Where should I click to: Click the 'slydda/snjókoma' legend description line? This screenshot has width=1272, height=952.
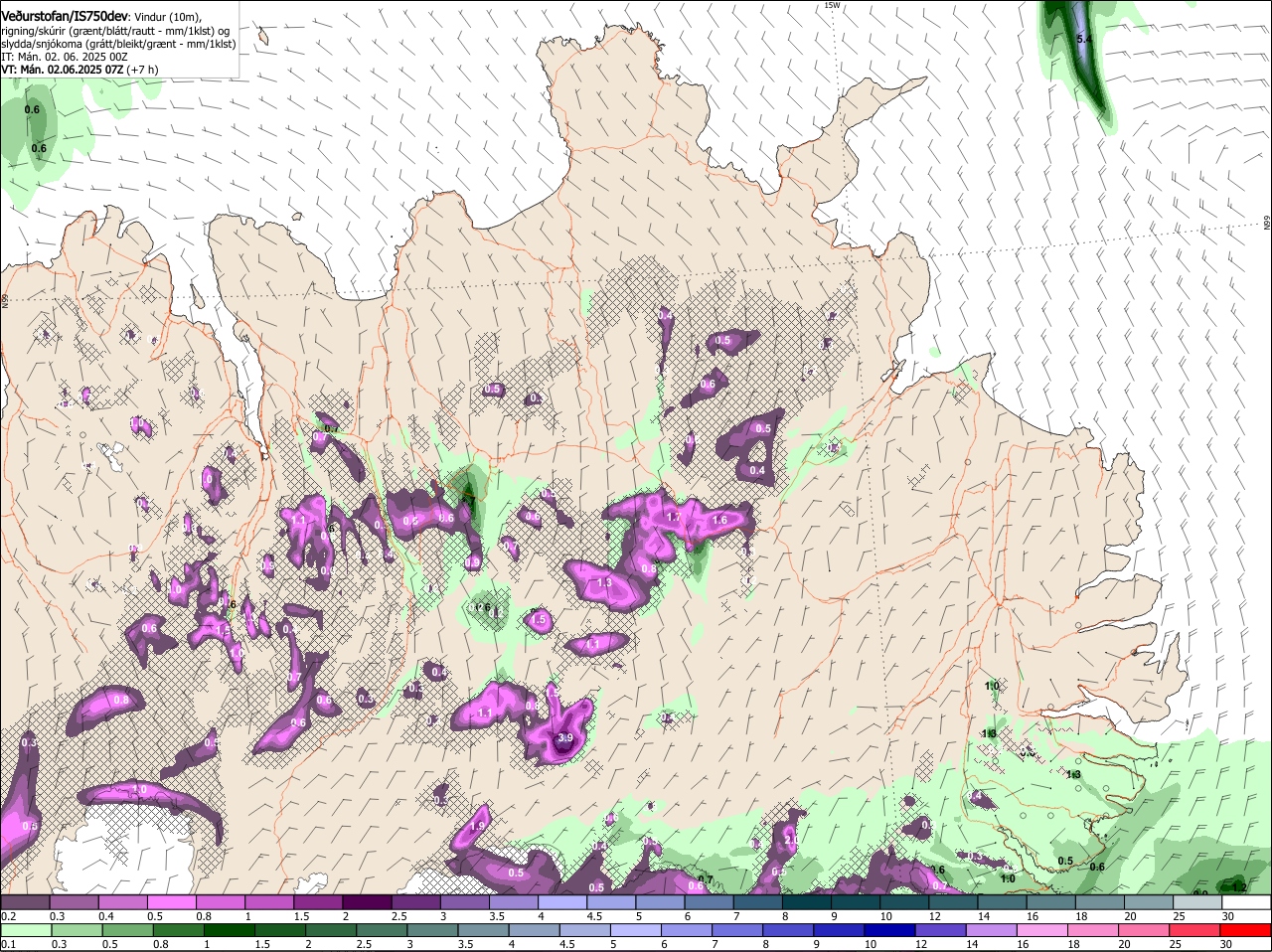(x=118, y=44)
